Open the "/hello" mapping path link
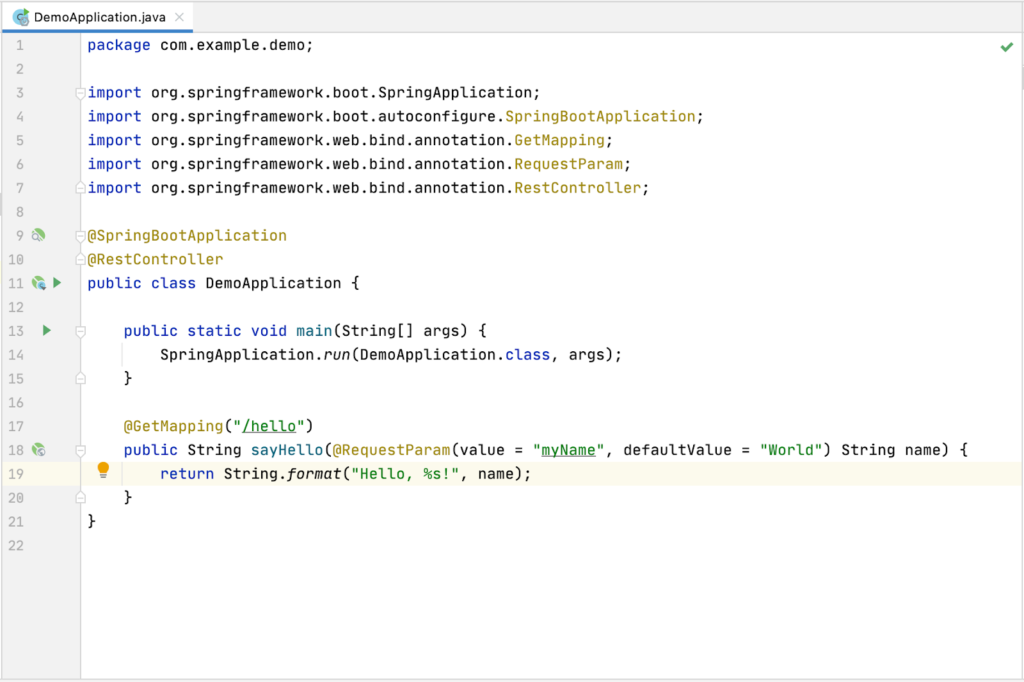 pos(270,425)
